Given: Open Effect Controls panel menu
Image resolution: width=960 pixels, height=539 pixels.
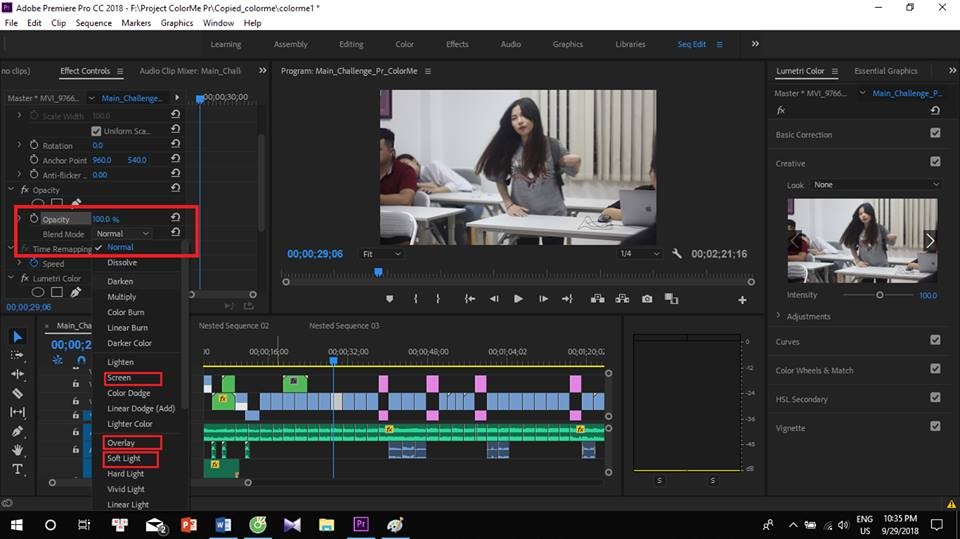Looking at the screenshot, I should [119, 71].
